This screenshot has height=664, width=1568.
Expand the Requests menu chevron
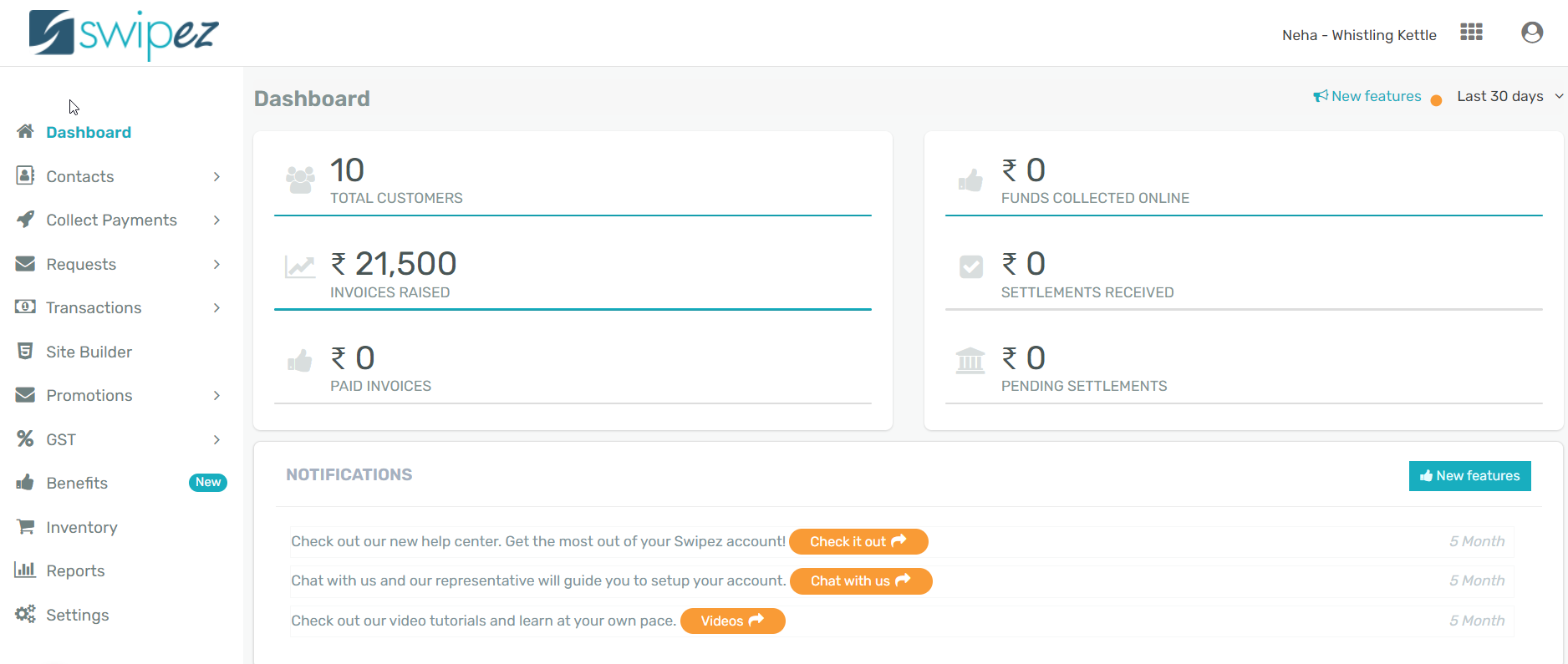click(216, 264)
